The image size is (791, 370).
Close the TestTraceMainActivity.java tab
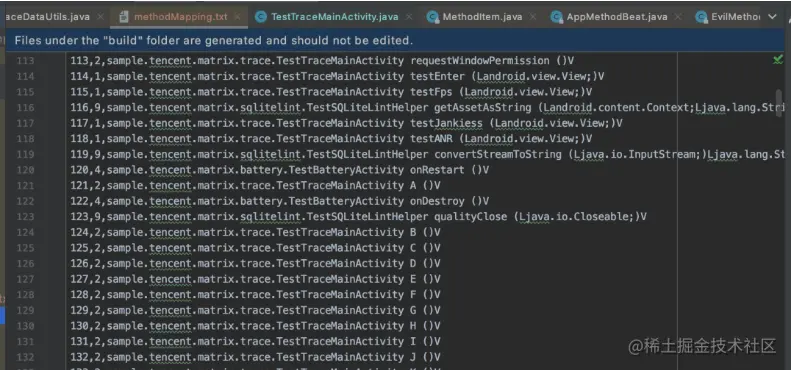click(x=409, y=17)
